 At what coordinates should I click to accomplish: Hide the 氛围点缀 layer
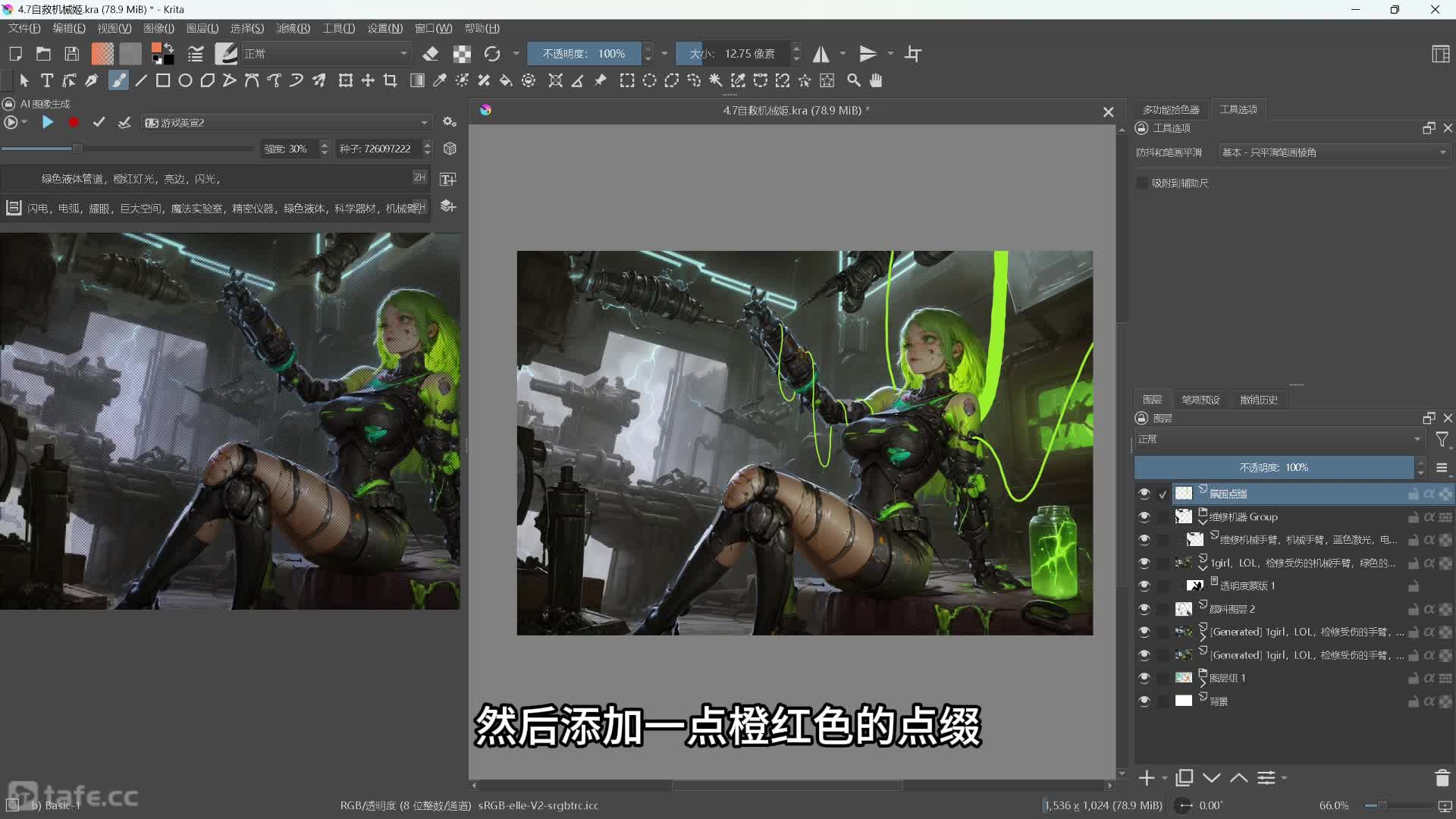coord(1144,494)
